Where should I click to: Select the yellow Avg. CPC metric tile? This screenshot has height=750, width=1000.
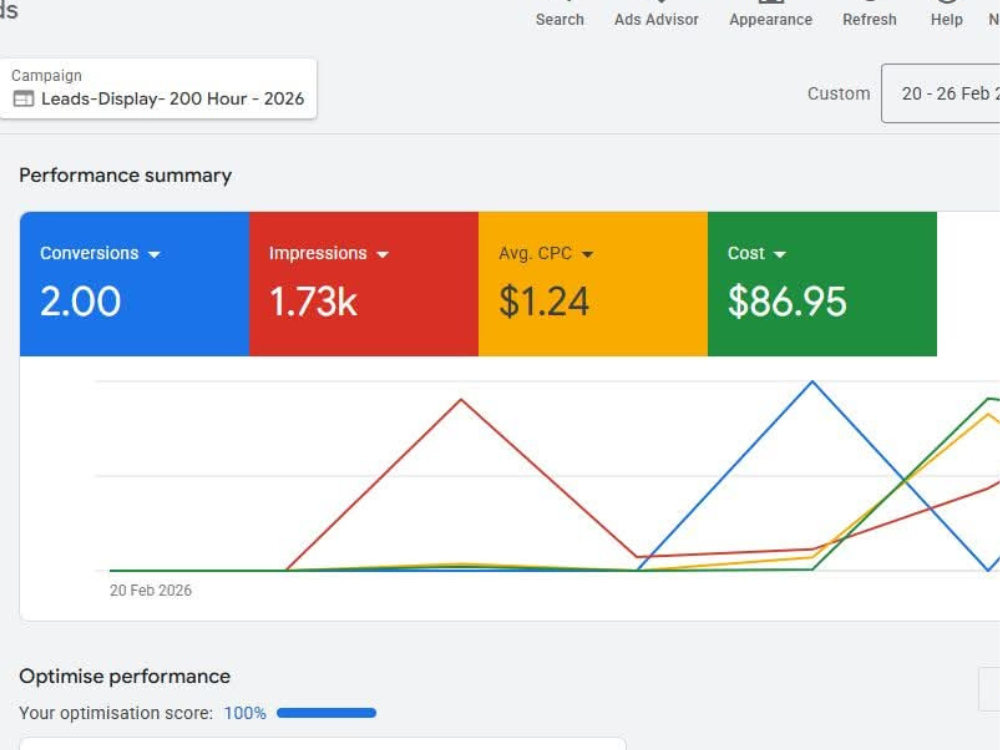coord(593,284)
